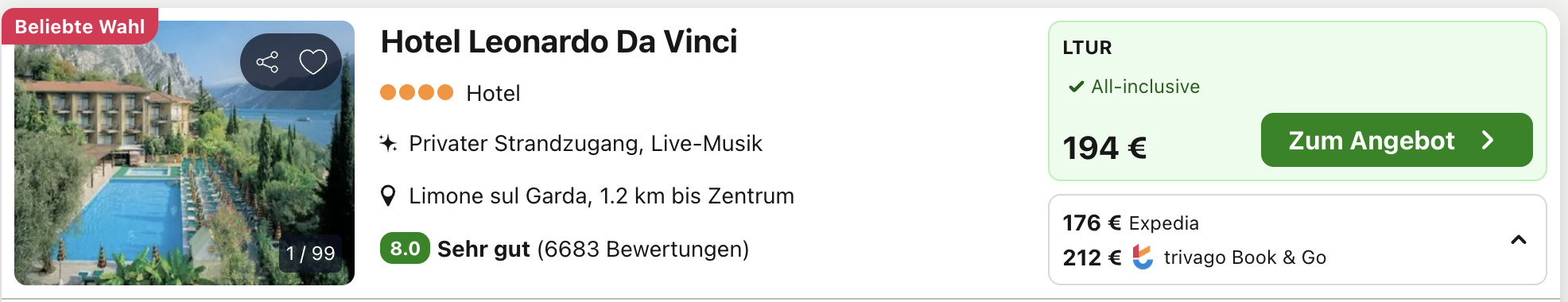The width and height of the screenshot is (1568, 302).
Task: Select the 212 € trivago Book & Go offer
Action: click(1194, 257)
